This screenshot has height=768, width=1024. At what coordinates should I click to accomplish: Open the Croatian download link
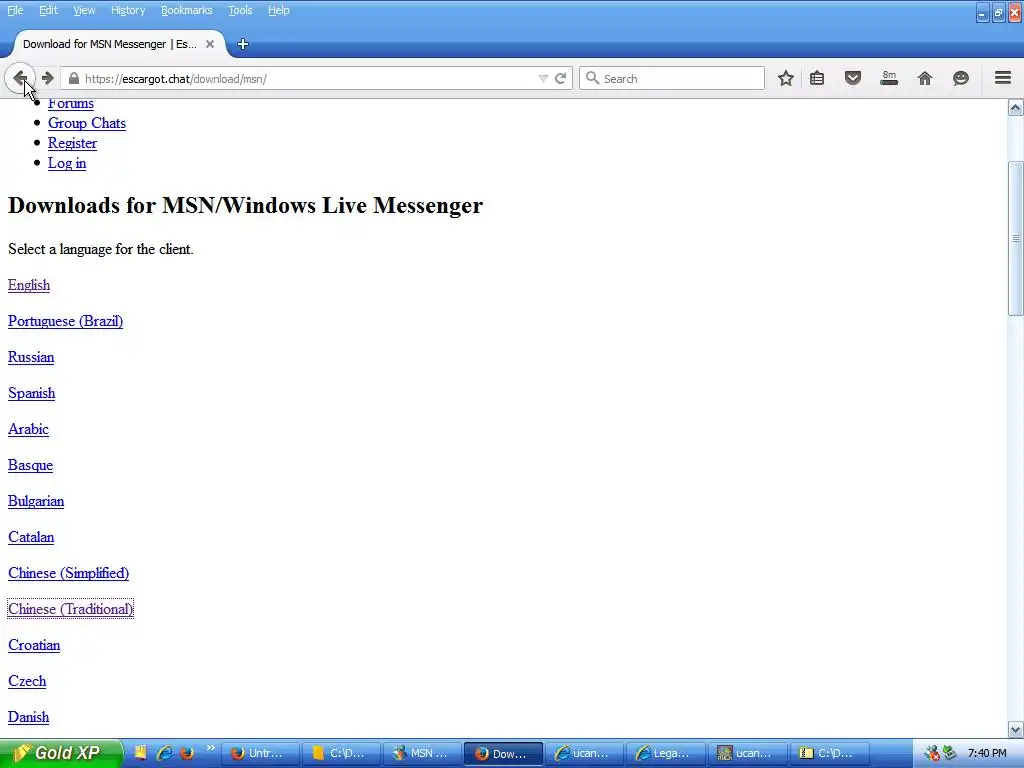tap(34, 645)
